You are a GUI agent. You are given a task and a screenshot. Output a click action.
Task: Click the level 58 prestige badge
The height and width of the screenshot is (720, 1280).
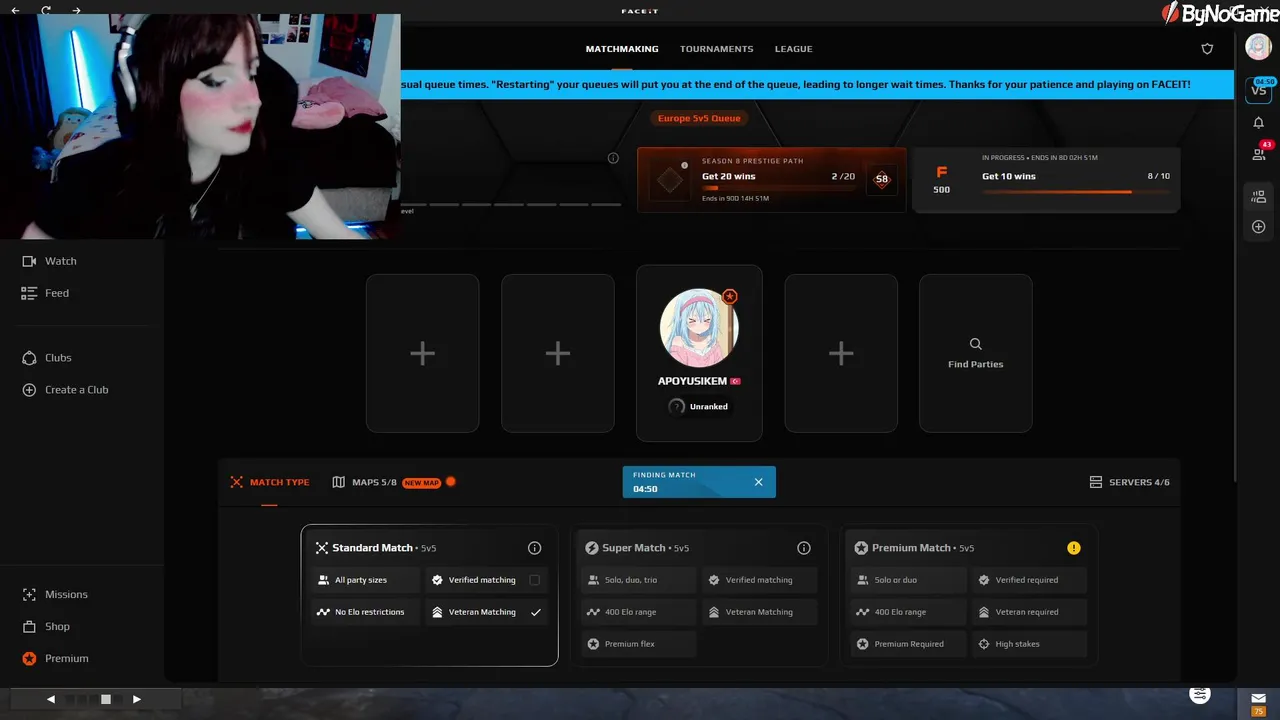tap(882, 179)
